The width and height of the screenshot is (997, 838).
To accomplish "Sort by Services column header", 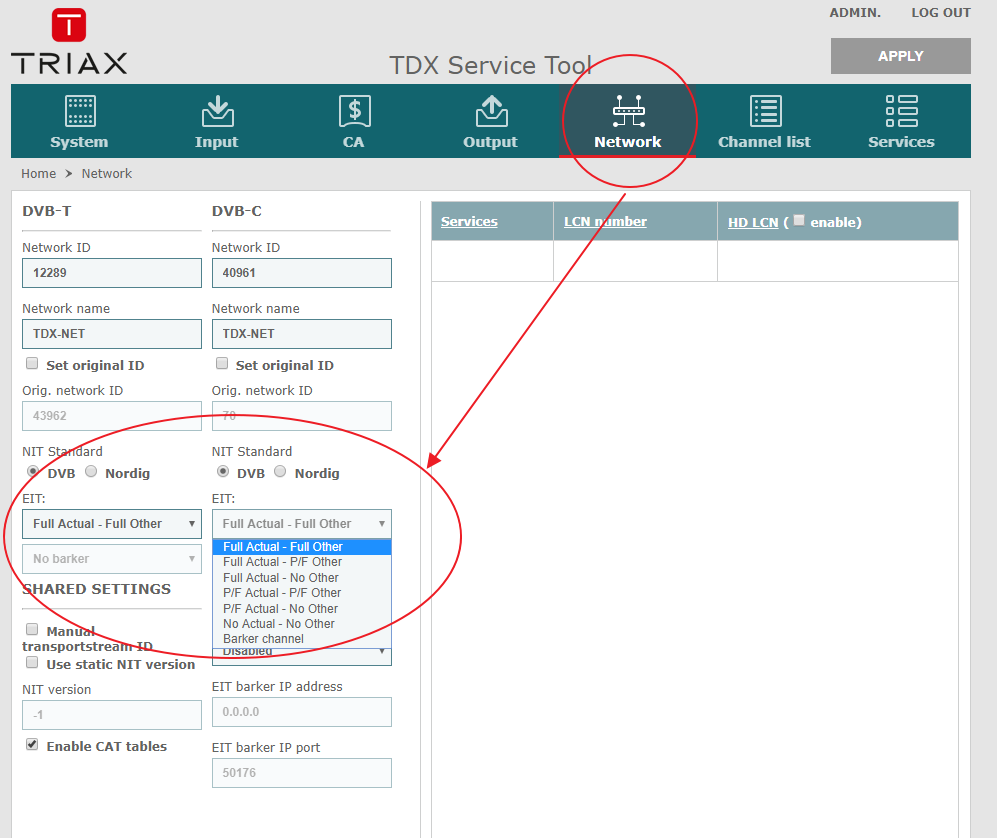I will click(469, 221).
